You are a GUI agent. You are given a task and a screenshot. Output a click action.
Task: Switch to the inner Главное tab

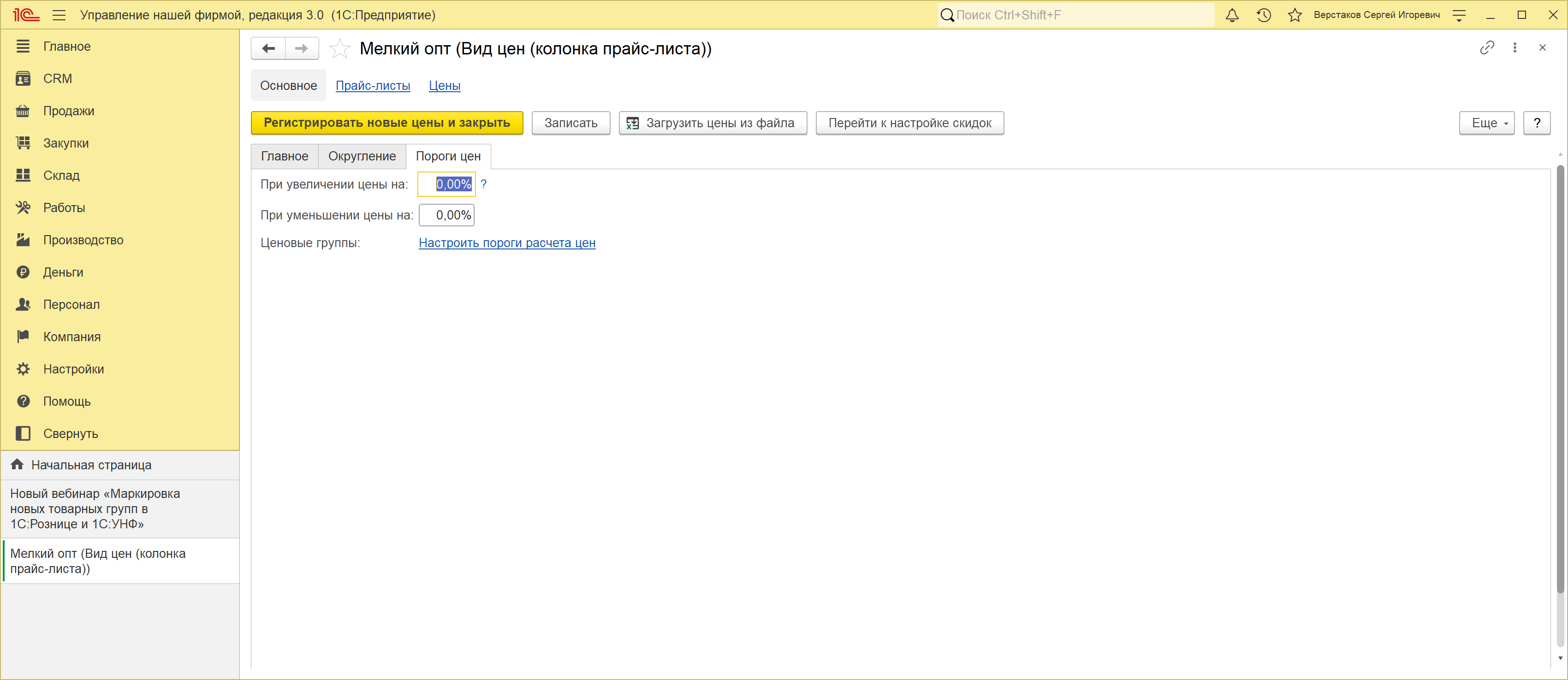coord(285,156)
